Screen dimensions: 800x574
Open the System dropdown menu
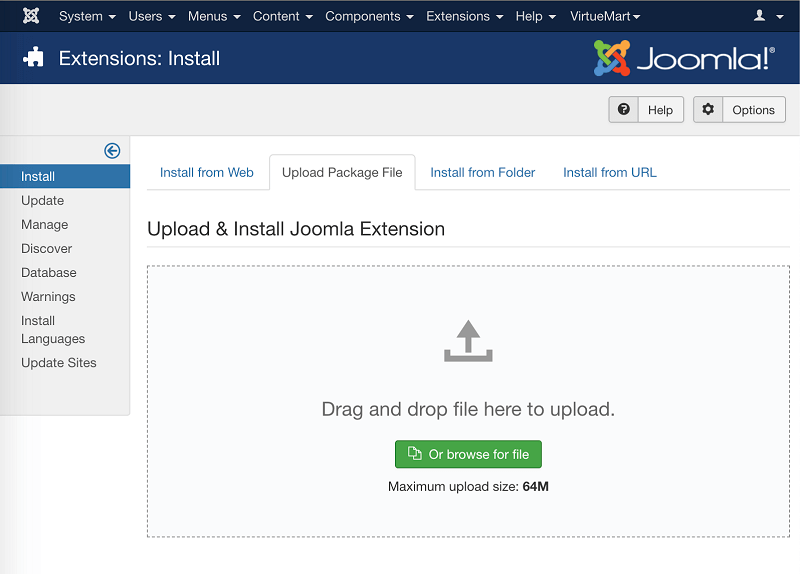[x=87, y=16]
